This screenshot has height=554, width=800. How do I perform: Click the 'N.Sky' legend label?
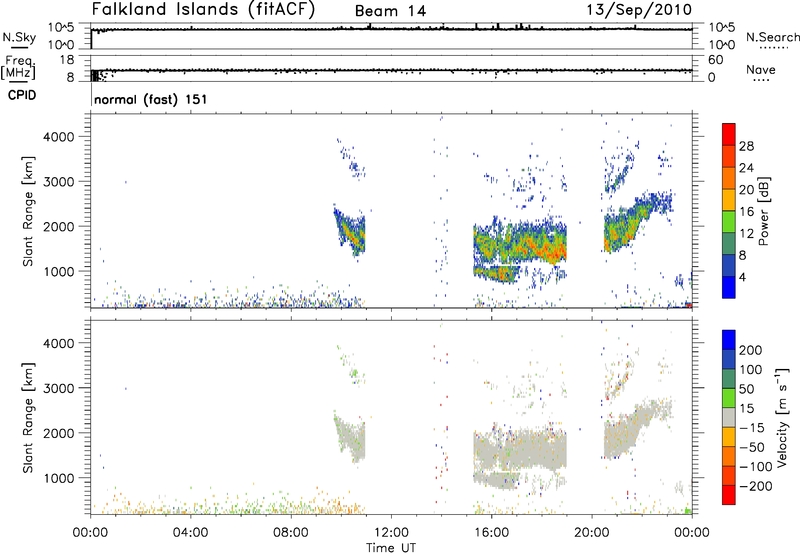(x=19, y=37)
